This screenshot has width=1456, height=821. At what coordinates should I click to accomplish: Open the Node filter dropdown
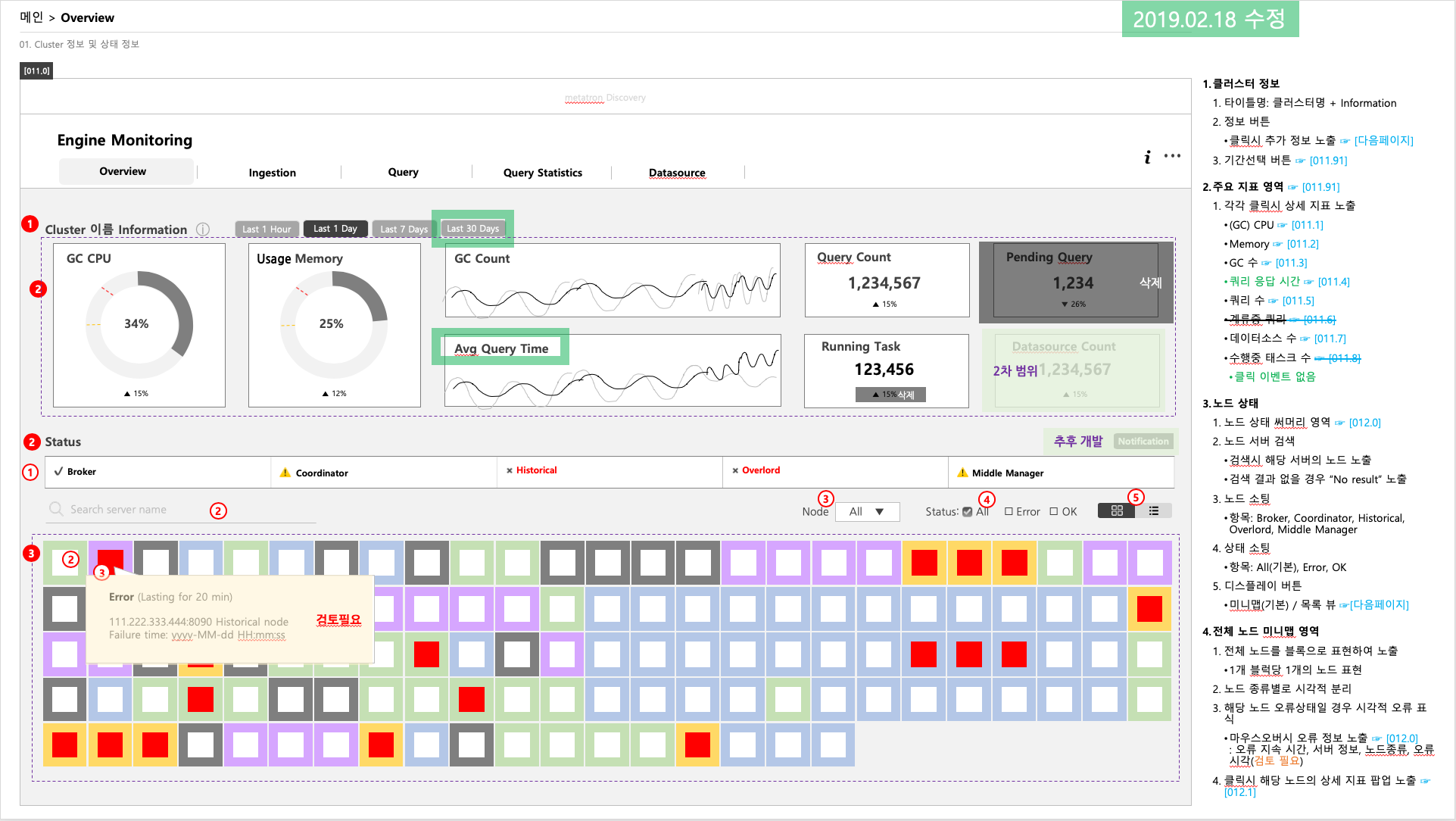tap(867, 511)
